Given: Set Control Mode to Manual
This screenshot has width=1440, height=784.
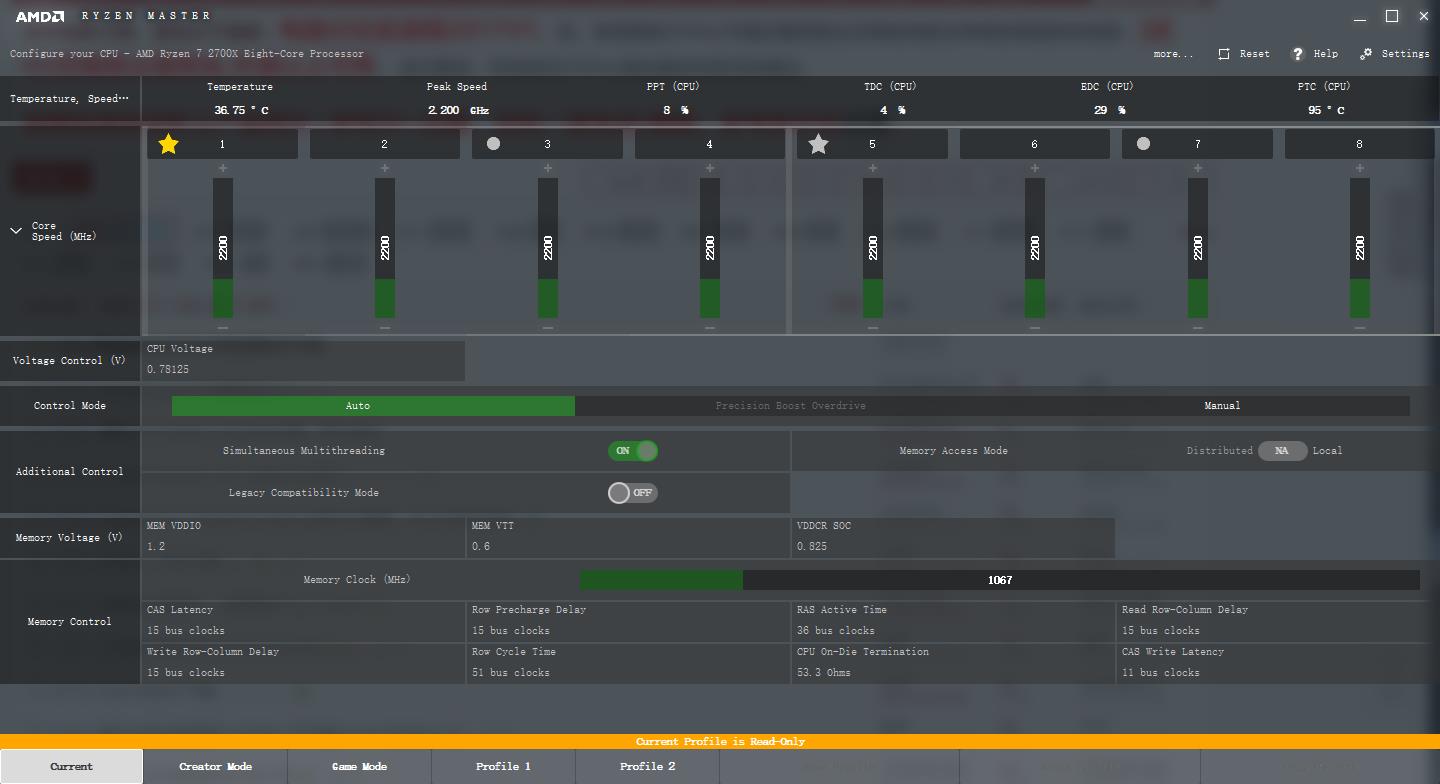Looking at the screenshot, I should tap(1222, 406).
